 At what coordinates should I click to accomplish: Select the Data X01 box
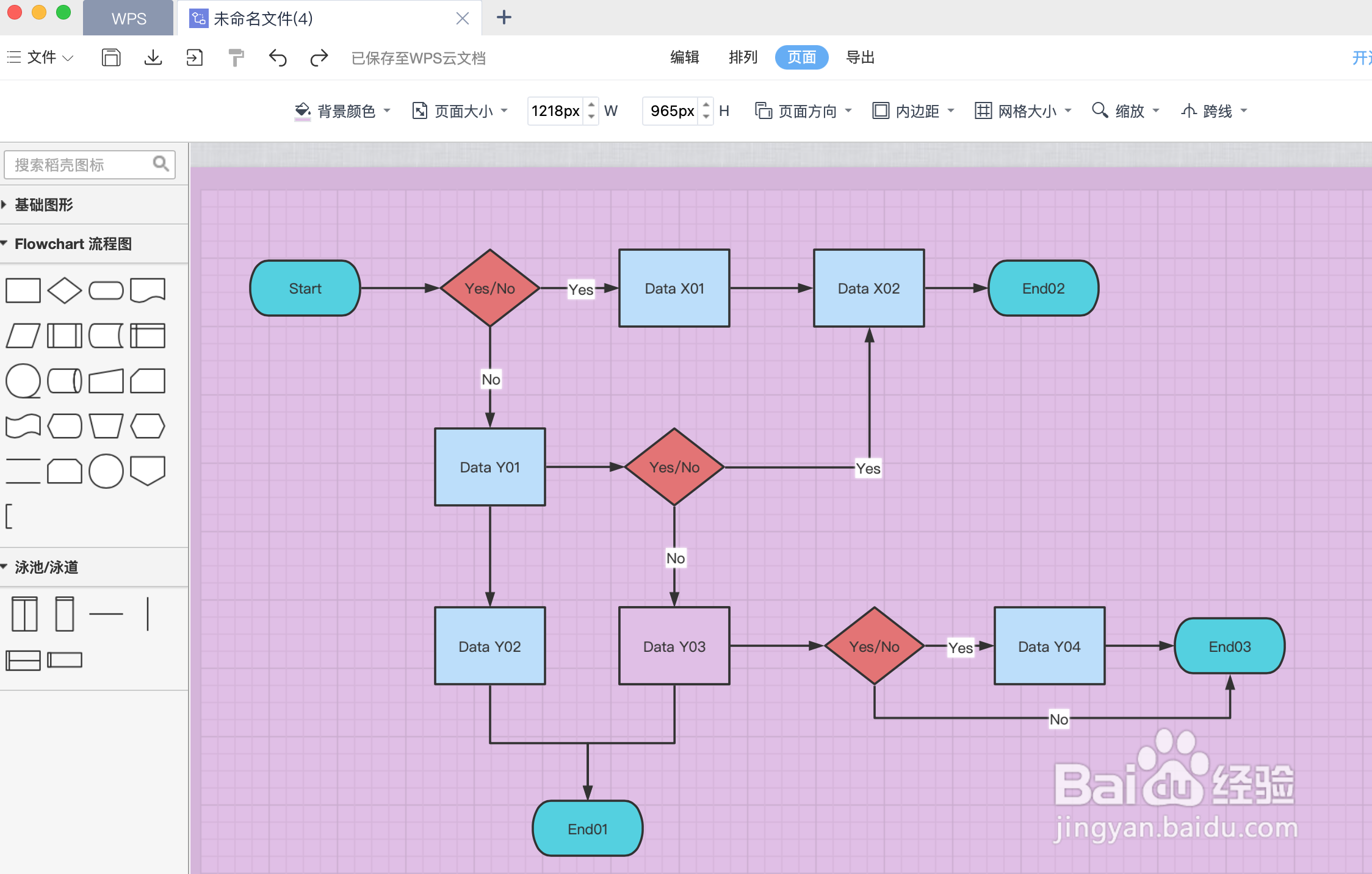[674, 288]
